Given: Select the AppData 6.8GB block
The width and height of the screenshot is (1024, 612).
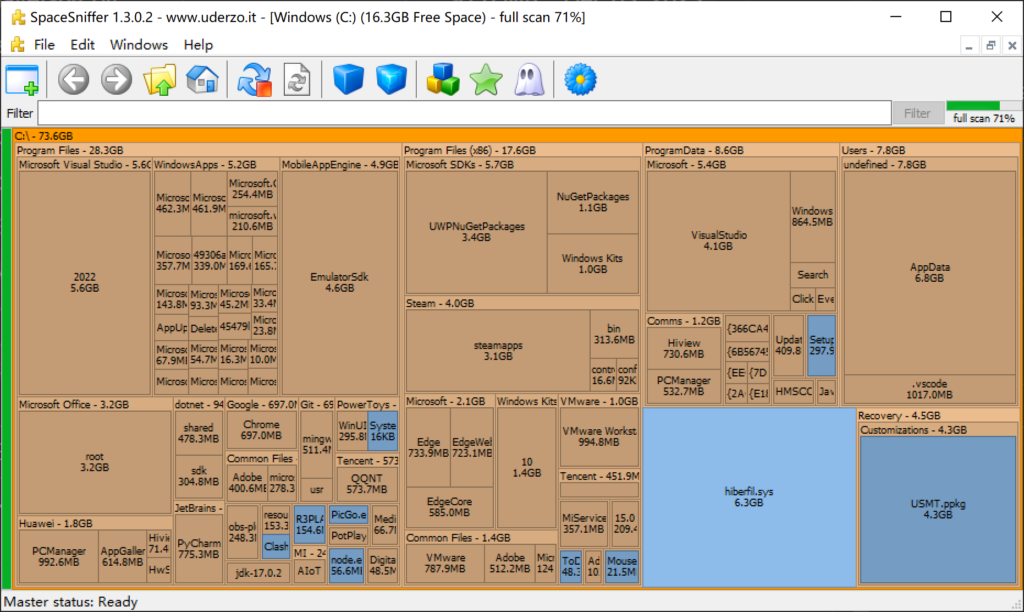Looking at the screenshot, I should (929, 272).
